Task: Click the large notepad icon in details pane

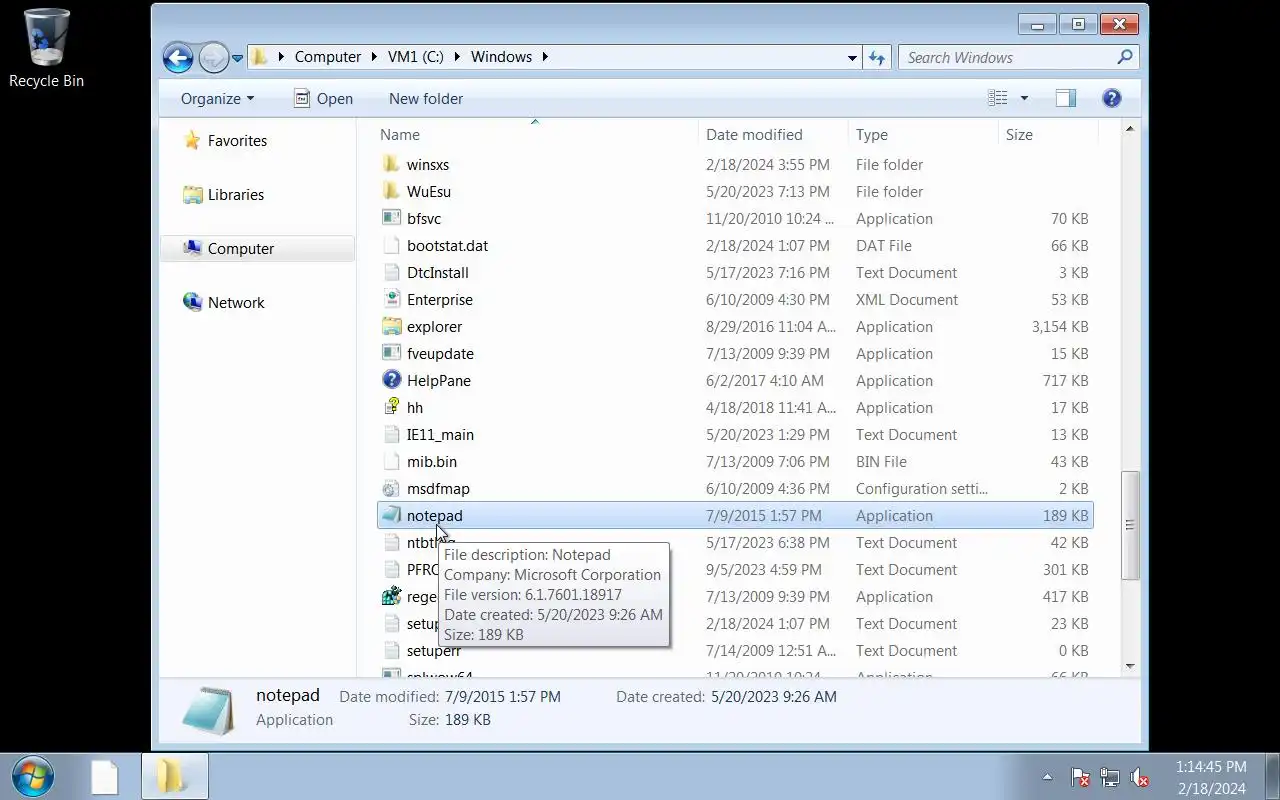Action: click(x=208, y=710)
